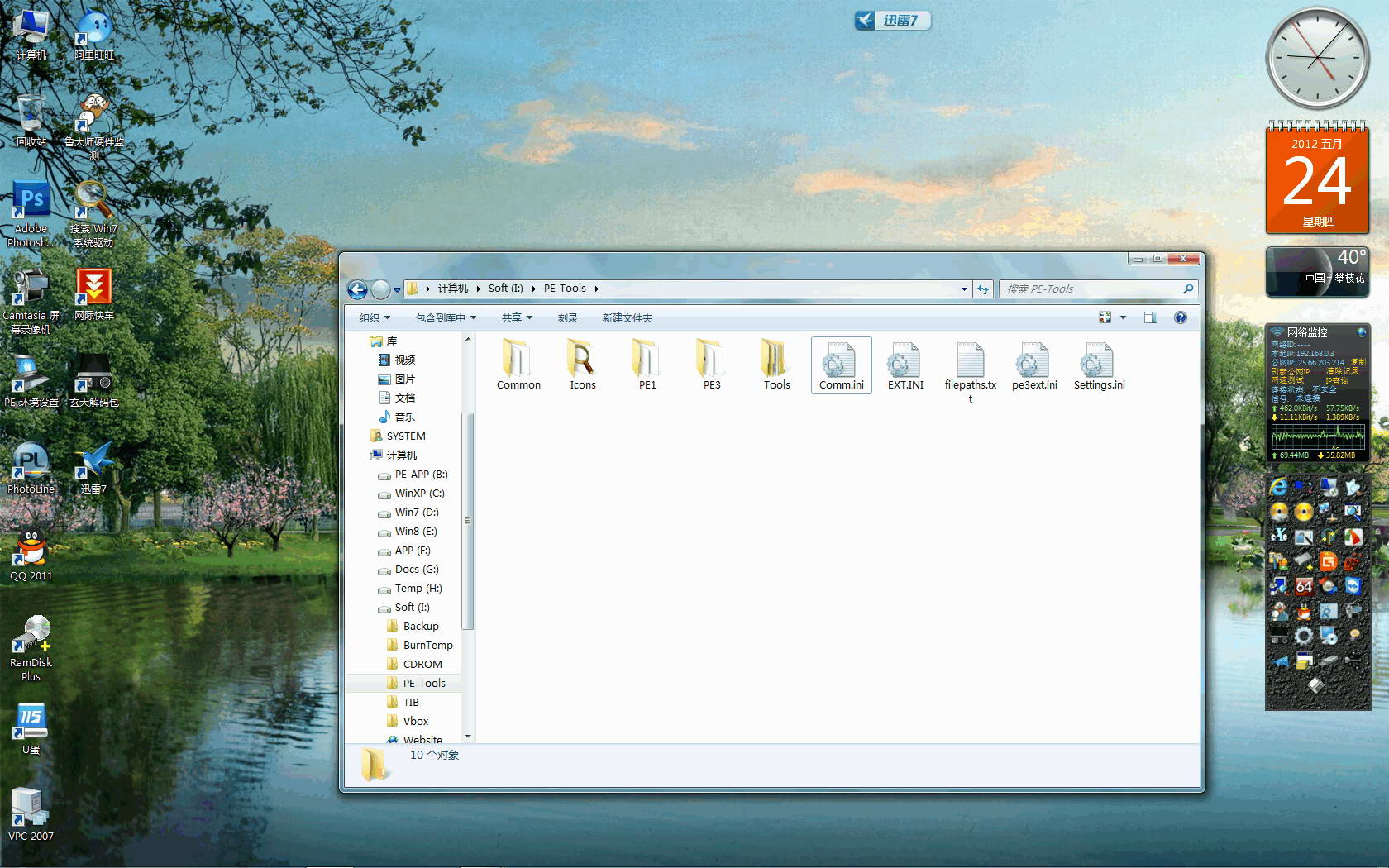The width and height of the screenshot is (1389, 868).
Task: Select Adobe Photoshop desktop shortcut
Action: pyautogui.click(x=31, y=214)
